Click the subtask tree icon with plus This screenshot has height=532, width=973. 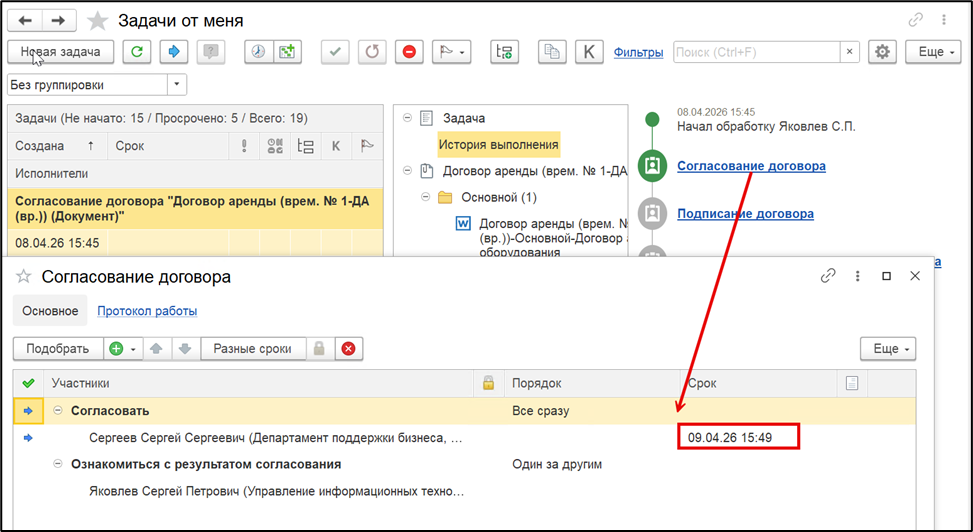(504, 52)
